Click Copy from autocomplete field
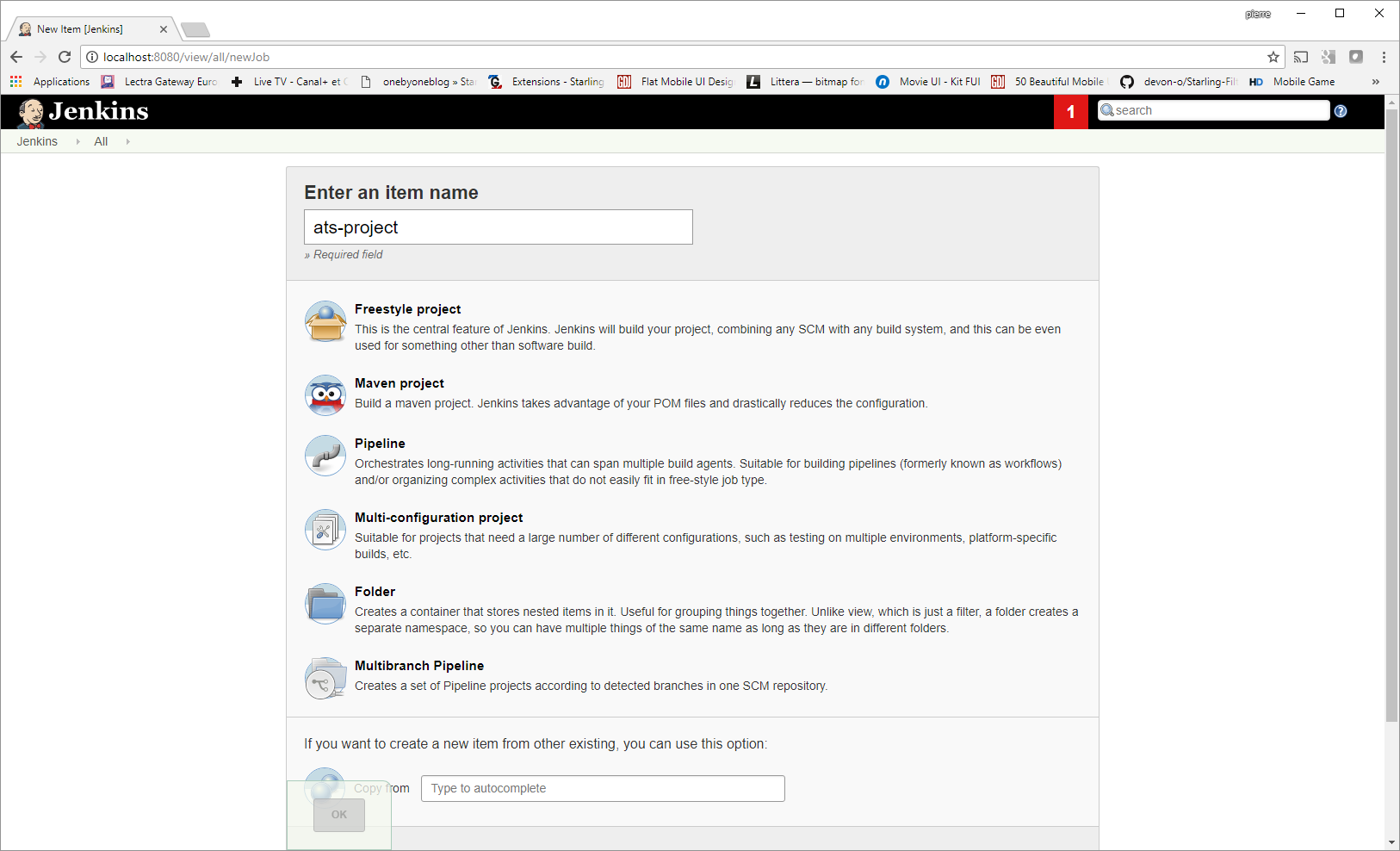1400x851 pixels. point(603,788)
